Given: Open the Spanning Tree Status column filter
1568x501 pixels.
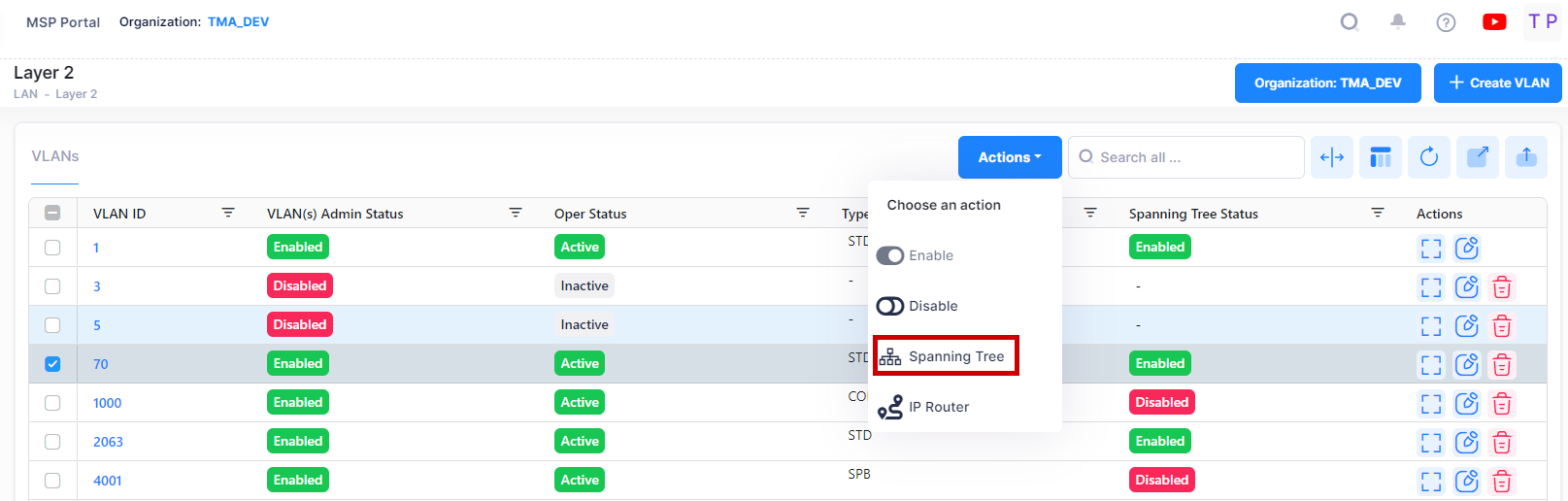Looking at the screenshot, I should (1377, 213).
